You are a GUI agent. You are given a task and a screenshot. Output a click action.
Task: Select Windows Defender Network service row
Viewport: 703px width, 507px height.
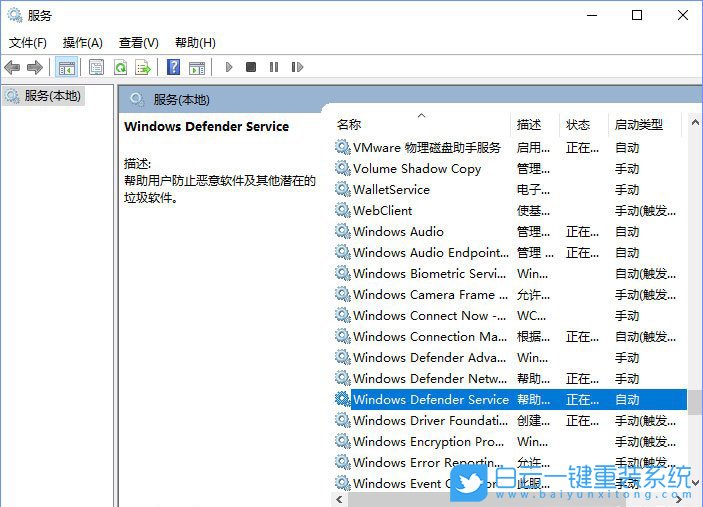(510, 379)
